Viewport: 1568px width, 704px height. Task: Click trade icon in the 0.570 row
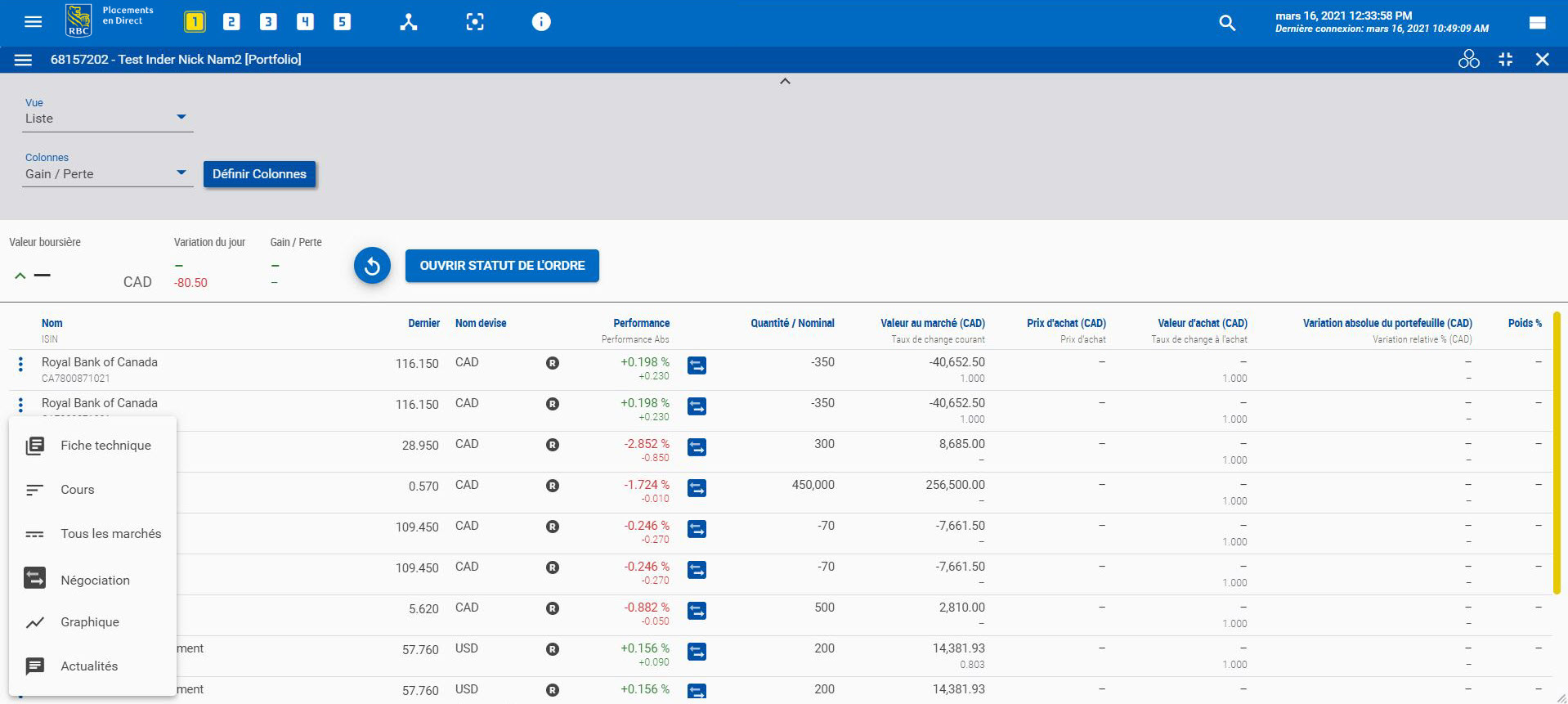coord(697,487)
